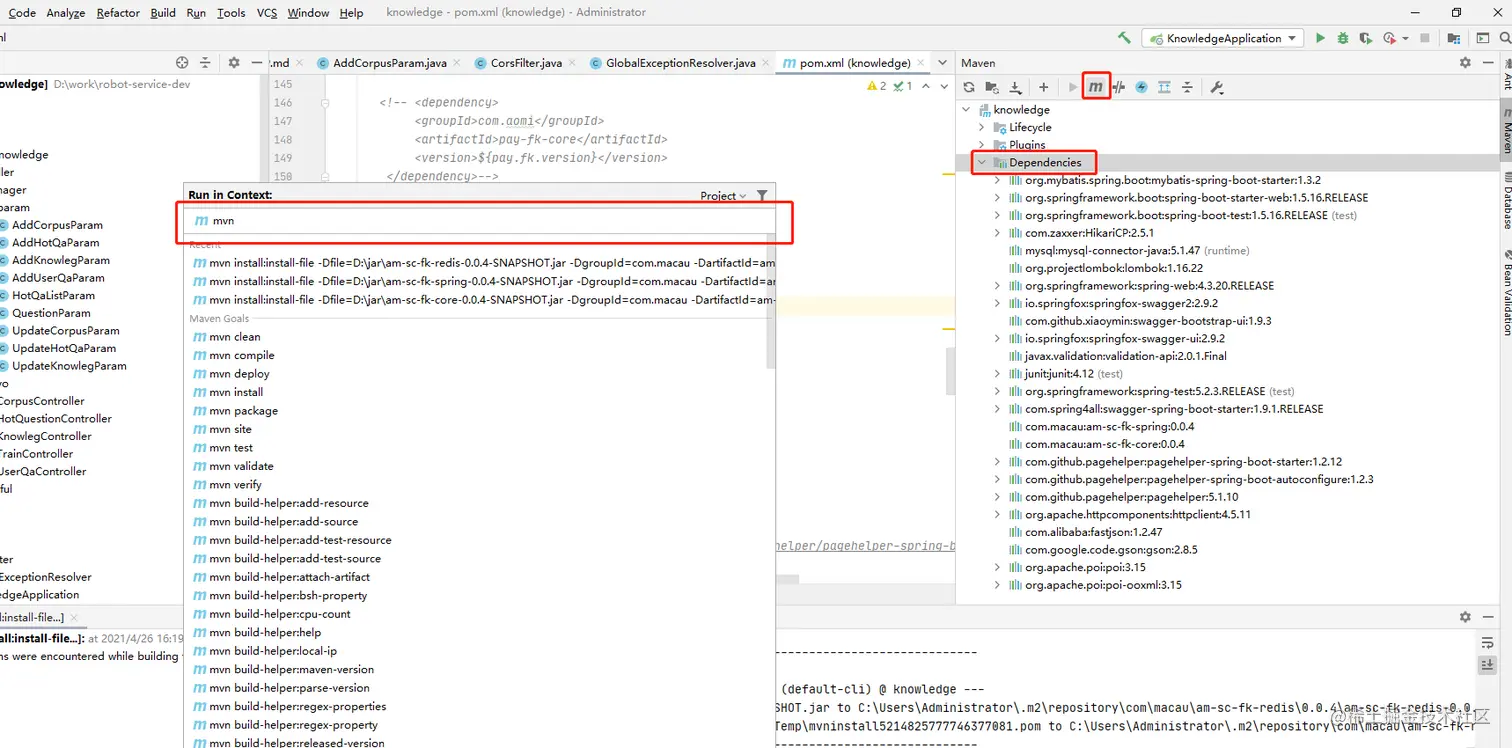Collapse all in Project panel header
Image resolution: width=1512 pixels, height=748 pixels.
205,62
